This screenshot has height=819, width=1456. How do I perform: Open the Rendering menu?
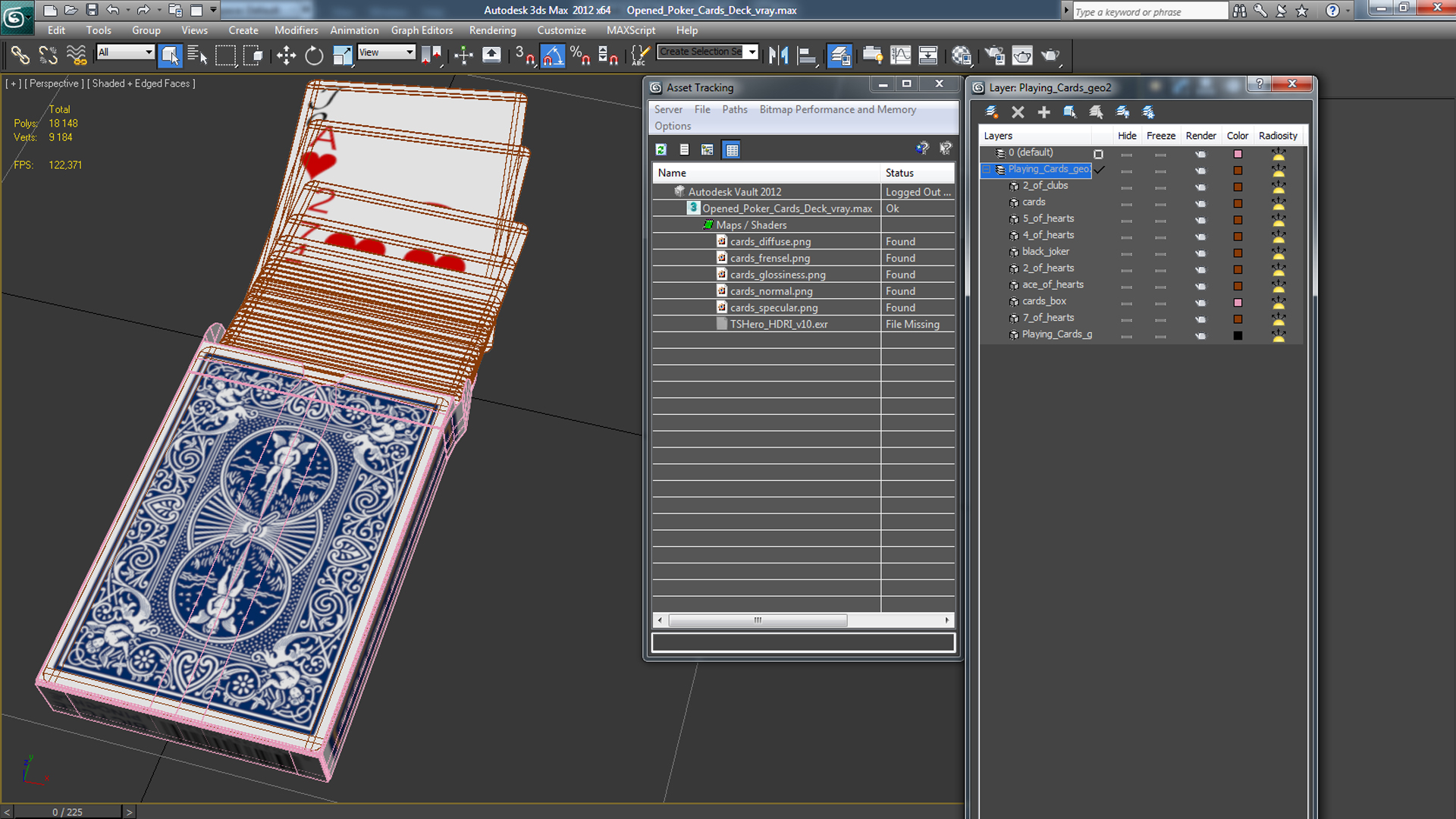pyautogui.click(x=492, y=30)
